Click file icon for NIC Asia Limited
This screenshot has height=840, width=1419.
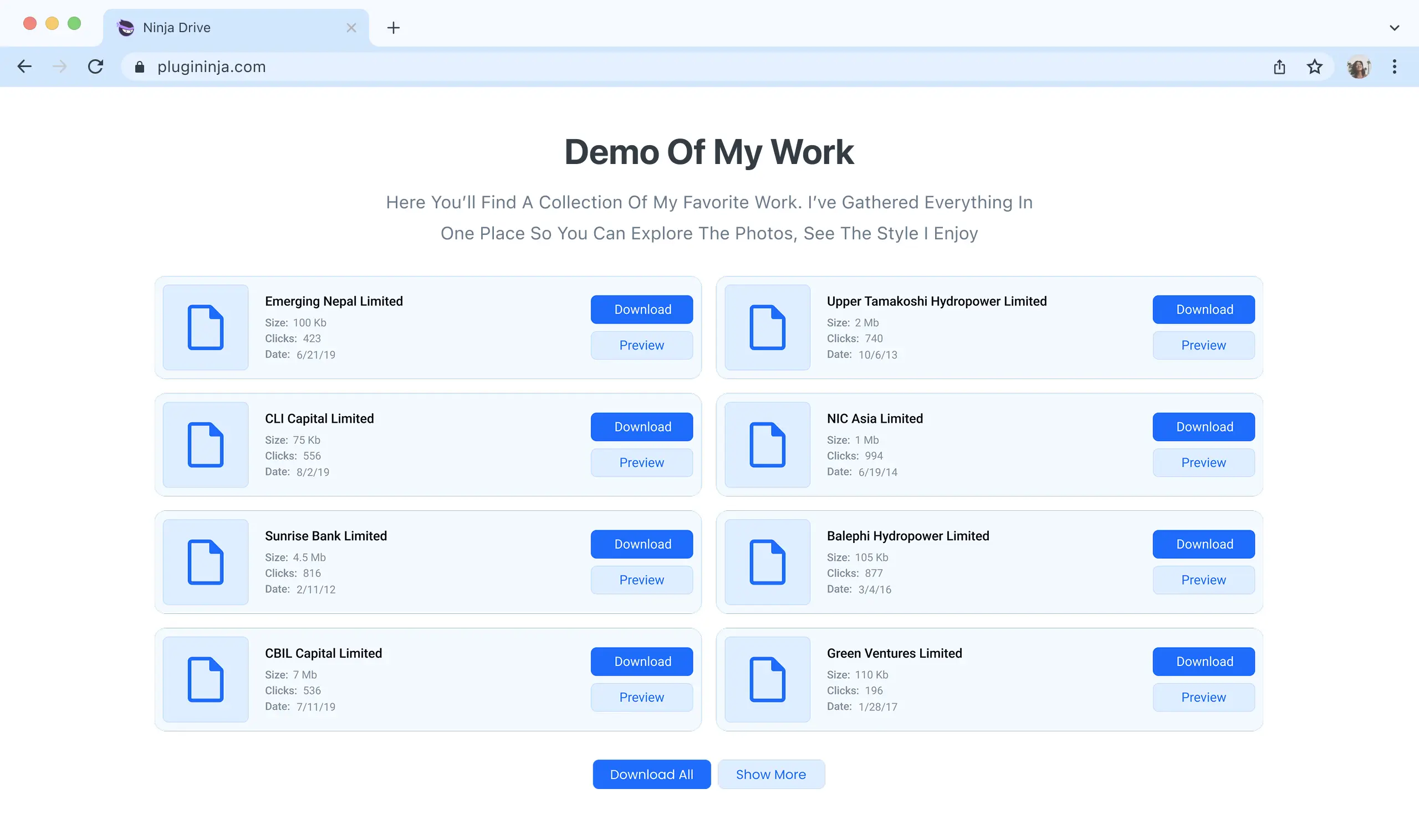(x=767, y=444)
